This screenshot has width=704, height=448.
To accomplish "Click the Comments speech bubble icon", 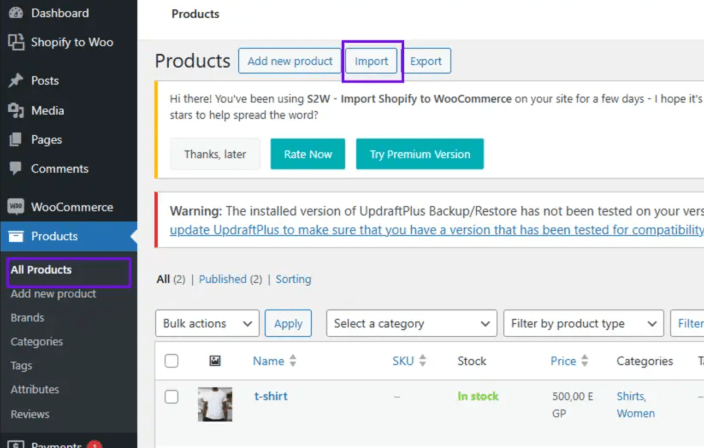I will tap(16, 169).
